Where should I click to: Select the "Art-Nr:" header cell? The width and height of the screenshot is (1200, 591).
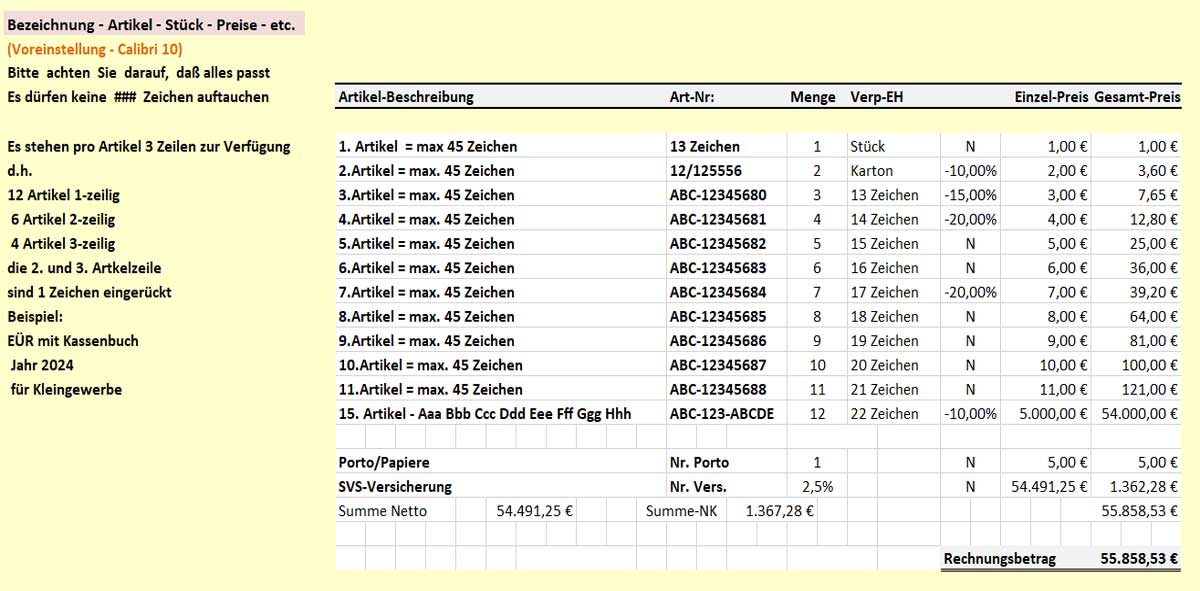tap(692, 97)
